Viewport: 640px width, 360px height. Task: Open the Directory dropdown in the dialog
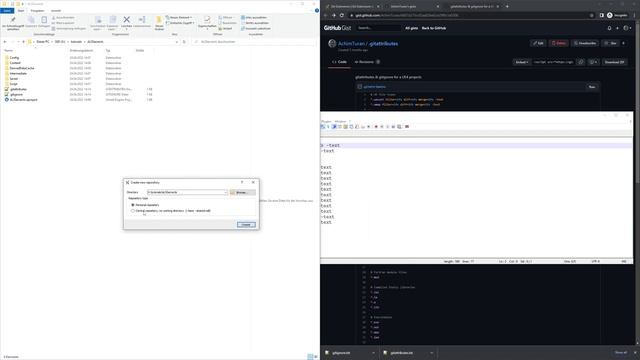click(225, 192)
